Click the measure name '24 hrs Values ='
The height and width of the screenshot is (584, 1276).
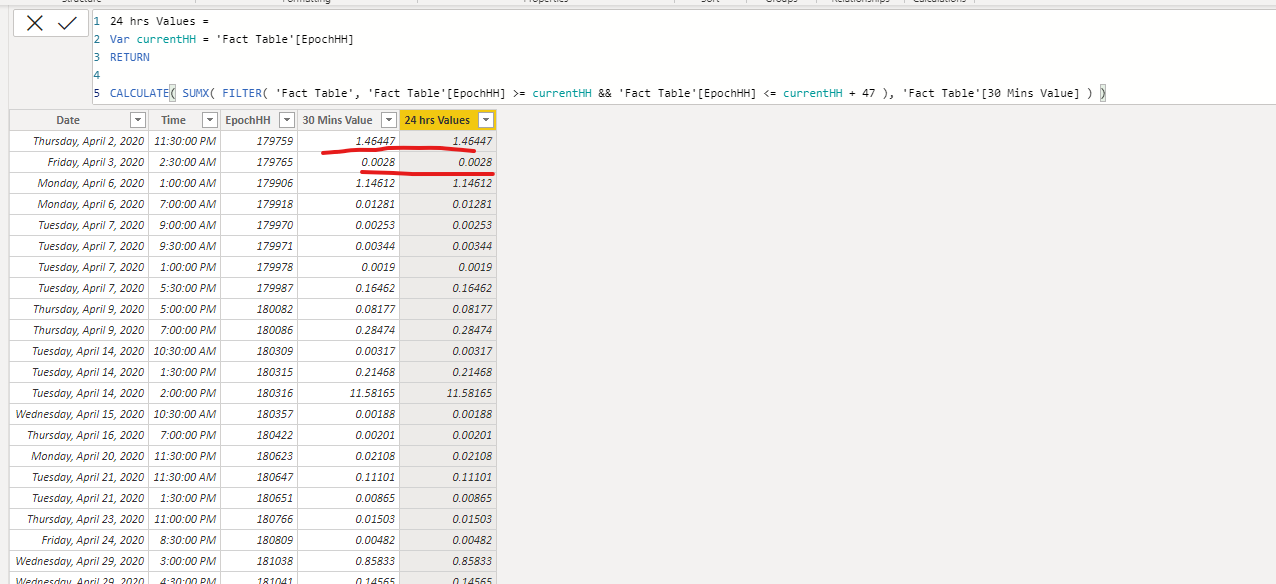point(159,21)
